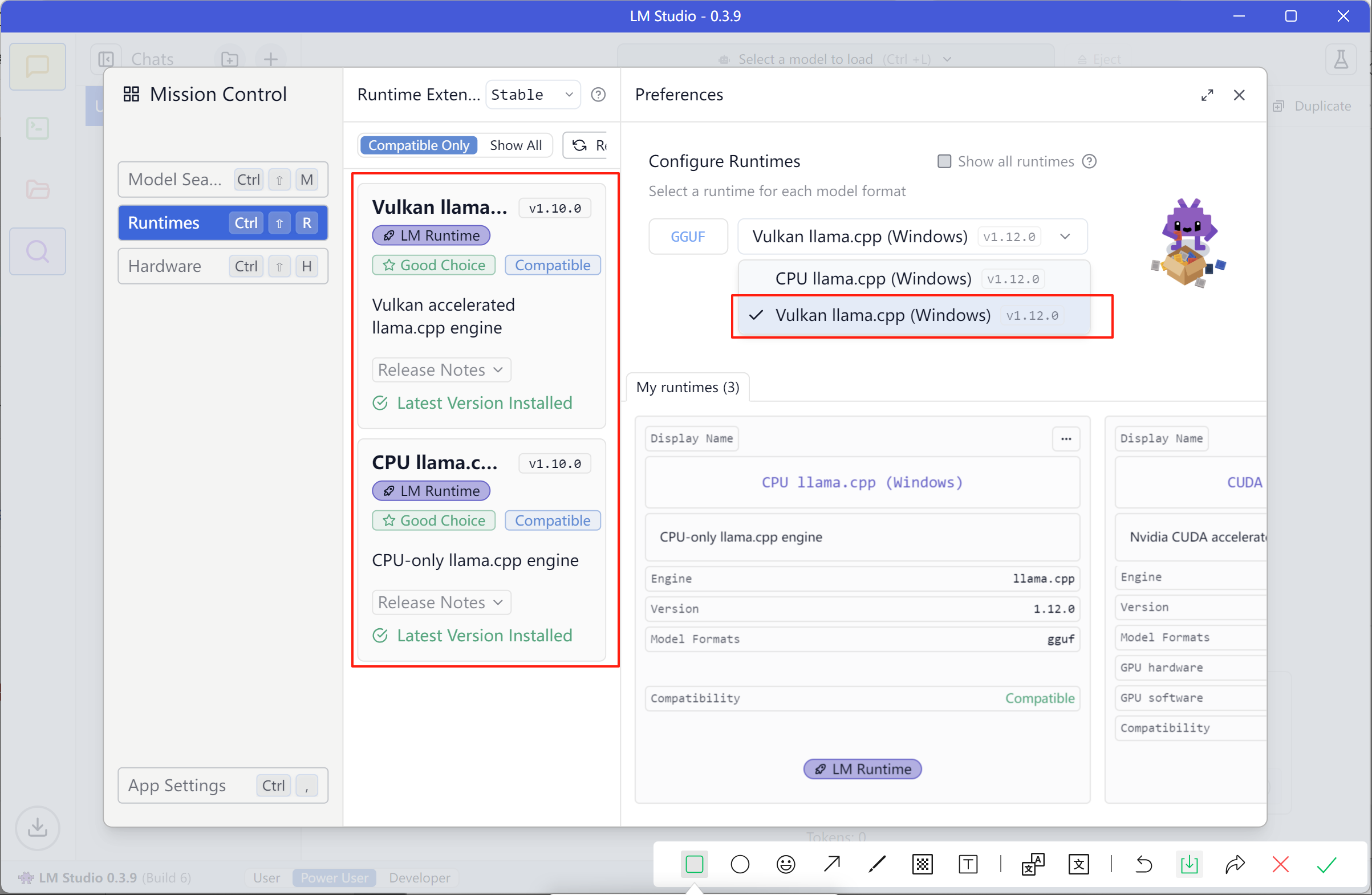The width and height of the screenshot is (1372, 895).
Task: Select the My runtimes (3) tab
Action: tap(687, 387)
